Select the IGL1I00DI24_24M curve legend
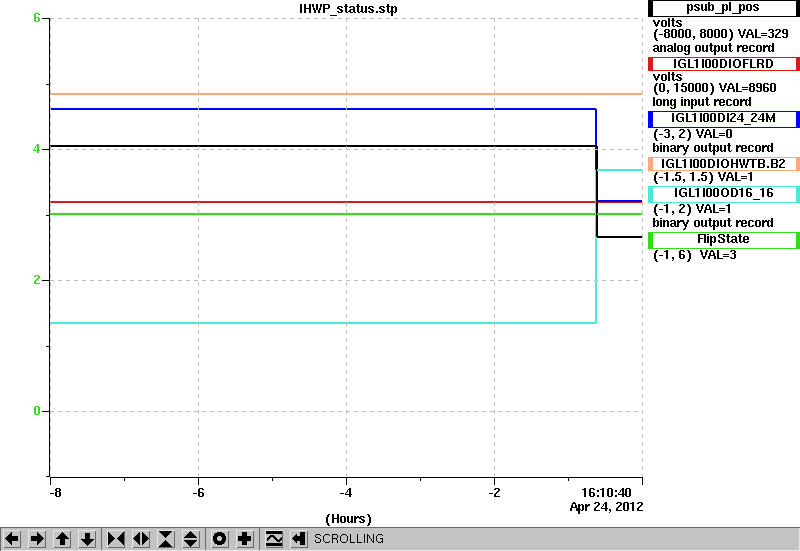The width and height of the screenshot is (800, 551). coord(723,119)
